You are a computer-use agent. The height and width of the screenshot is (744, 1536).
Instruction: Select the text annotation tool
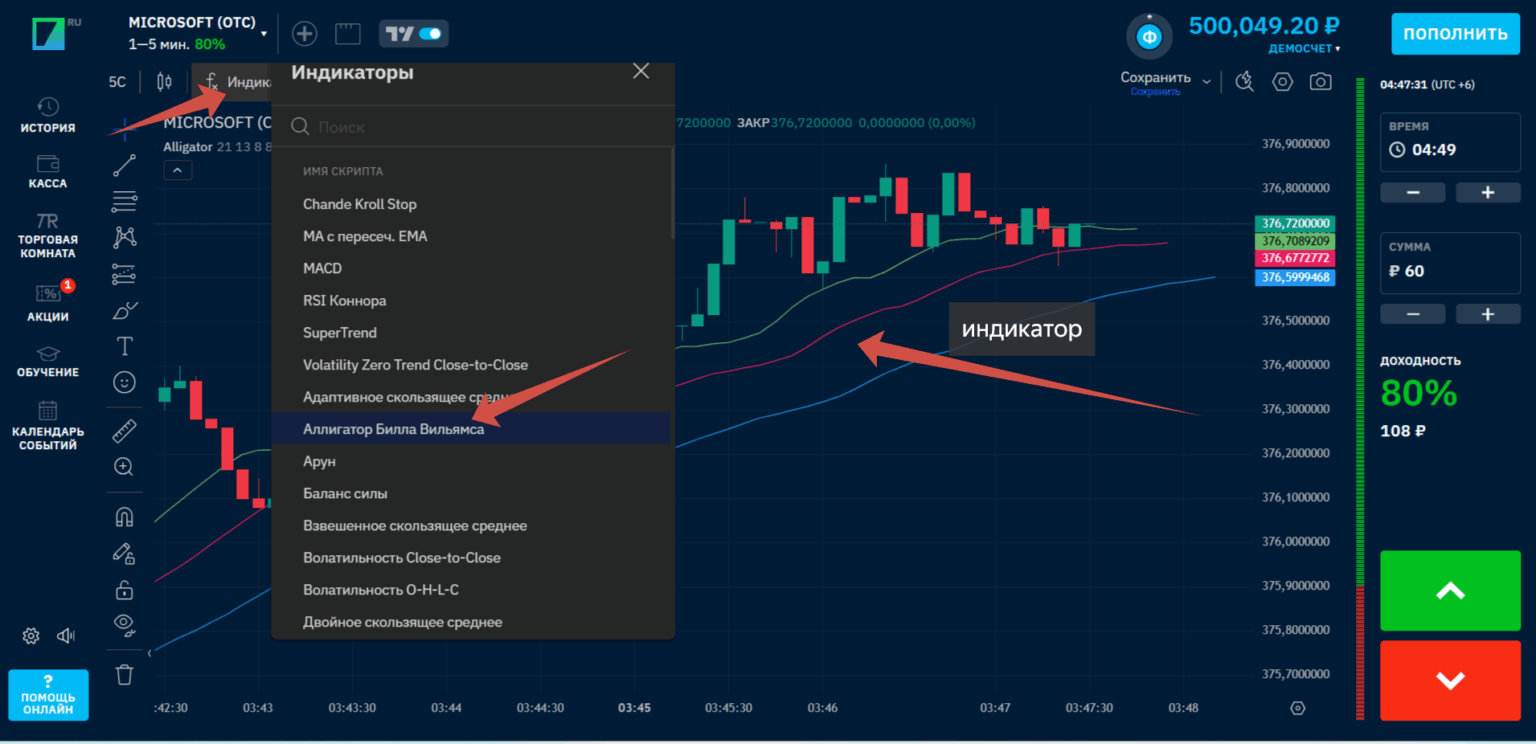[x=124, y=347]
